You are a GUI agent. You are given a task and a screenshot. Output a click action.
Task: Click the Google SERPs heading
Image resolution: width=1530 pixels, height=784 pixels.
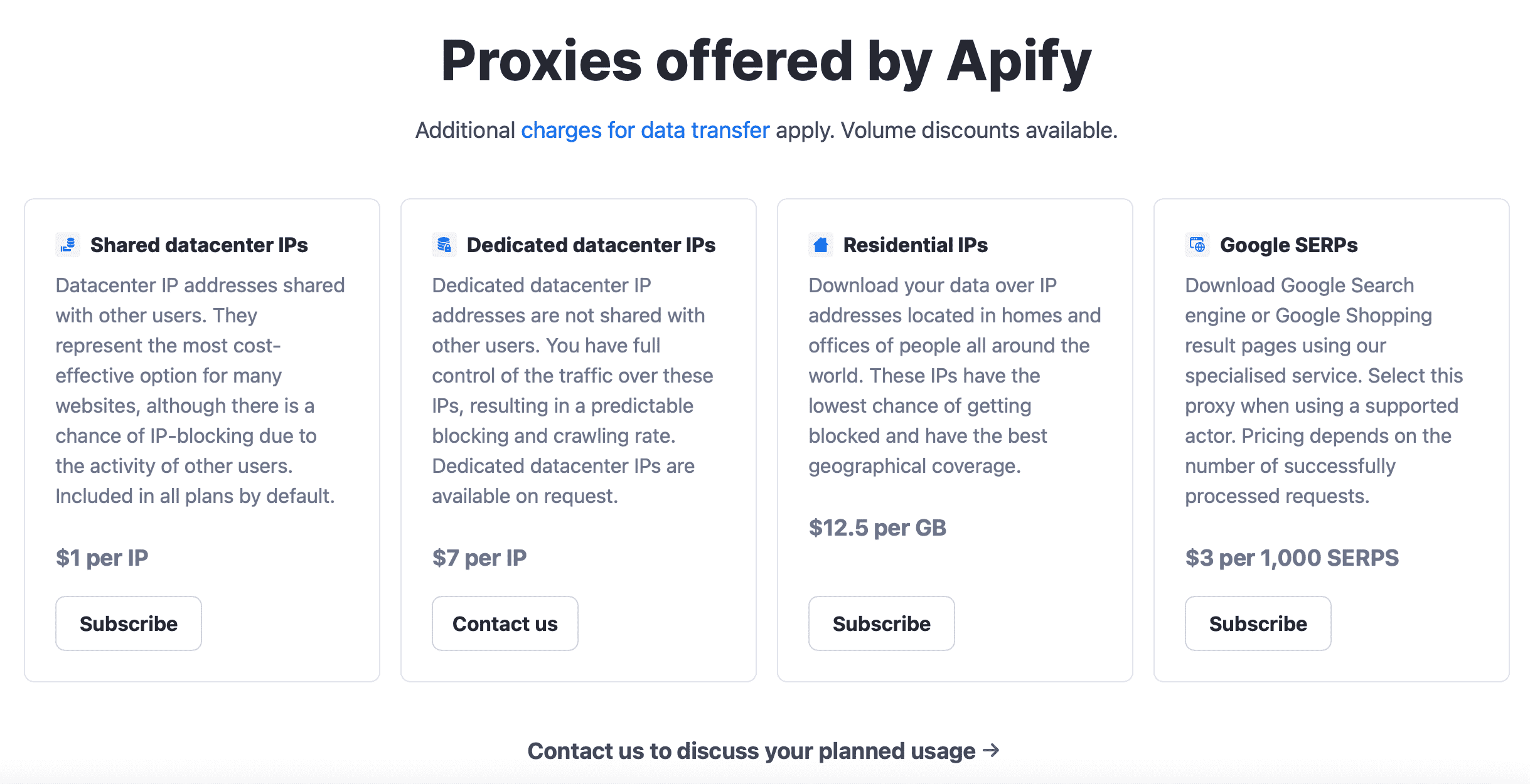click(x=1288, y=245)
